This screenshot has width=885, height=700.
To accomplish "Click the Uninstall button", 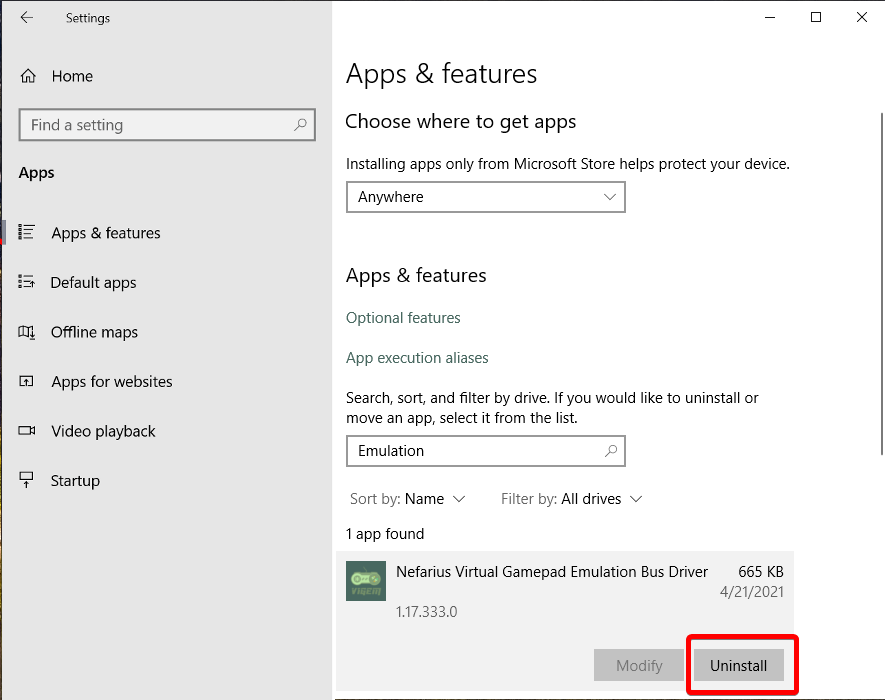I will (738, 666).
